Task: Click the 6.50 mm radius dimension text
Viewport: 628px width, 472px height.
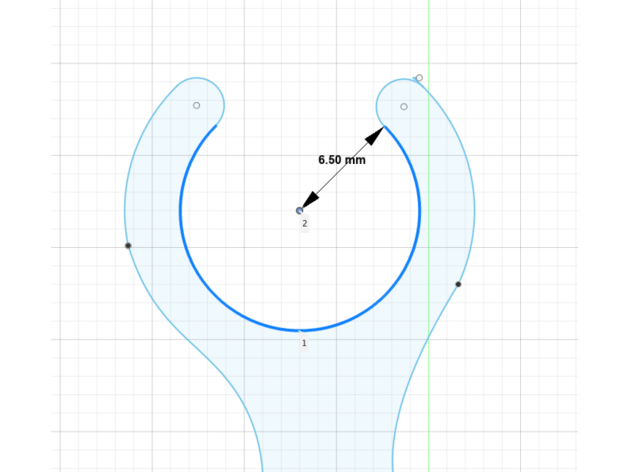Action: (x=342, y=160)
